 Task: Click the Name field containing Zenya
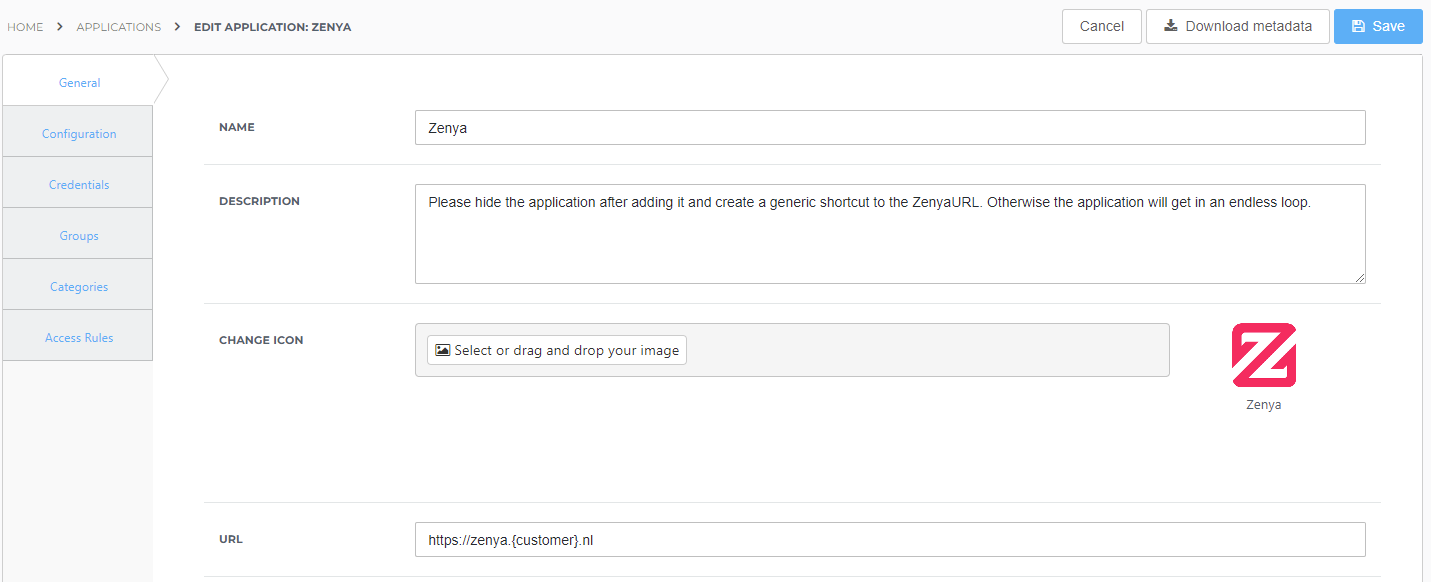[x=890, y=128]
